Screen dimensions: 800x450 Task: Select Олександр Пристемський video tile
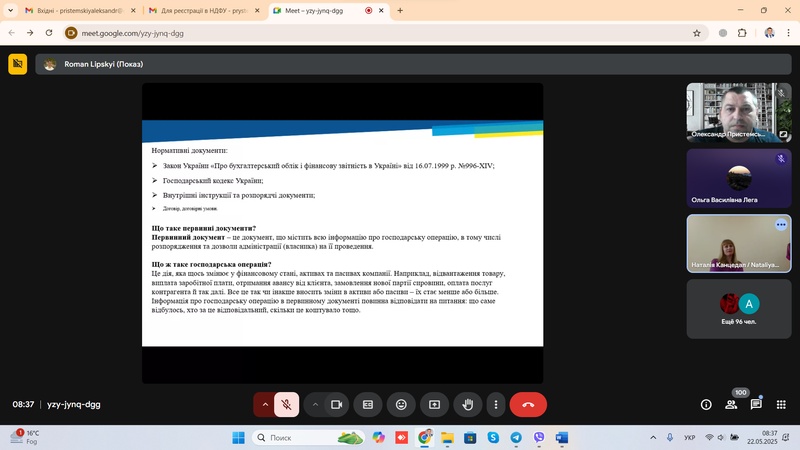739,112
